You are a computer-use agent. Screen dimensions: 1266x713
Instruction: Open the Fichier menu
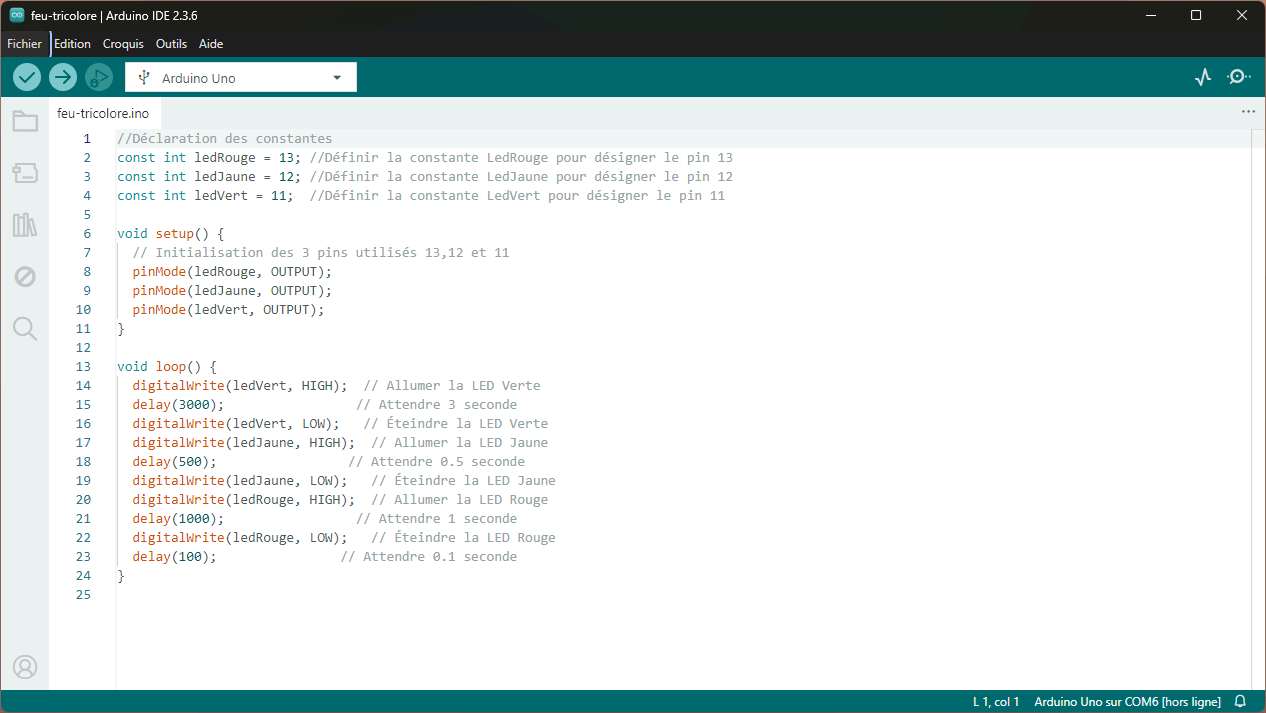pyautogui.click(x=25, y=44)
